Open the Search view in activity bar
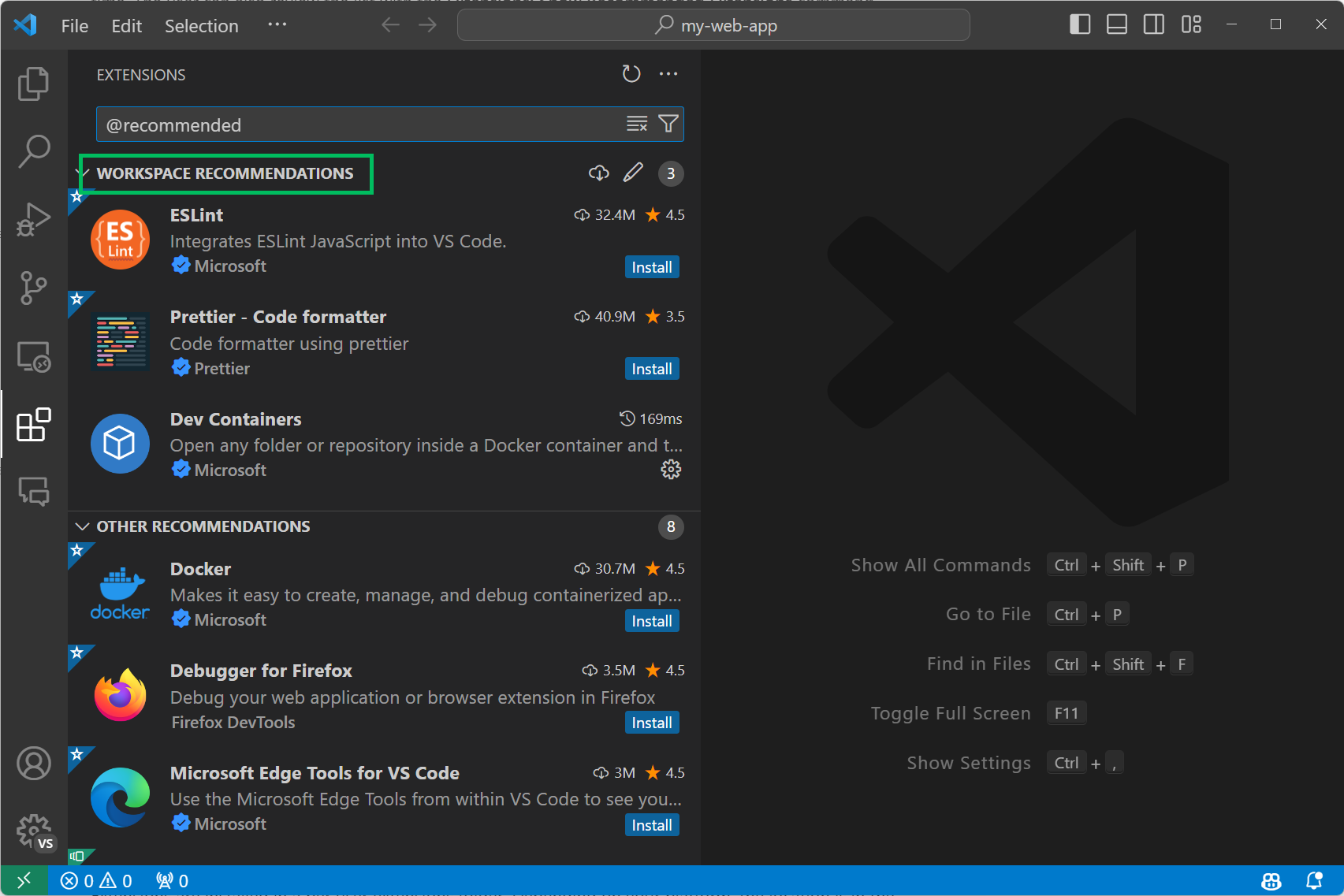This screenshot has height=896, width=1344. [33, 151]
